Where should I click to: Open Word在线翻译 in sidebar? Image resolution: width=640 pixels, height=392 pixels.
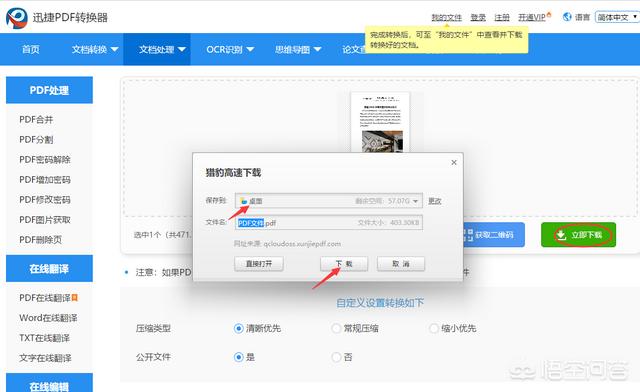pos(48,318)
